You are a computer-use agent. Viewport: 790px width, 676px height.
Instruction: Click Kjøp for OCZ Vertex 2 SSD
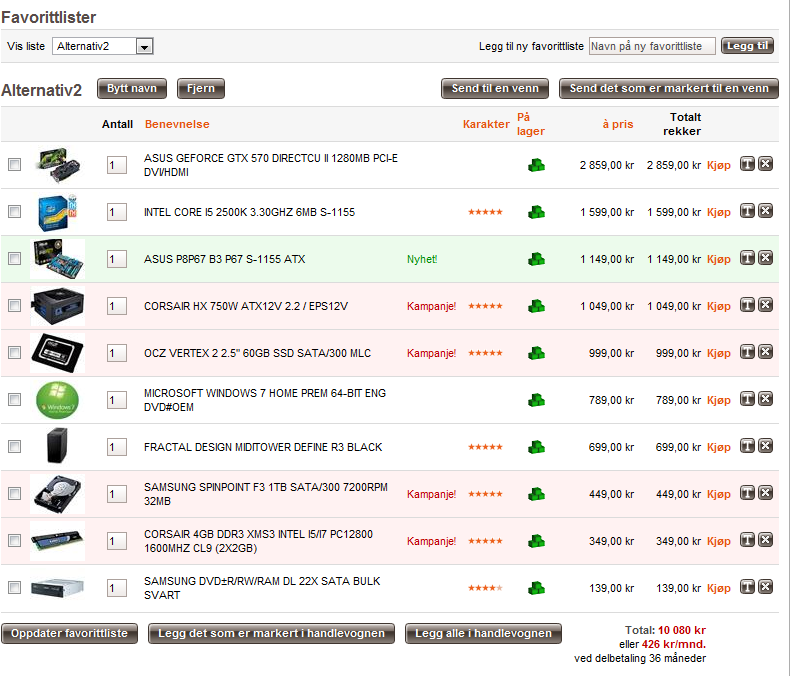718,353
